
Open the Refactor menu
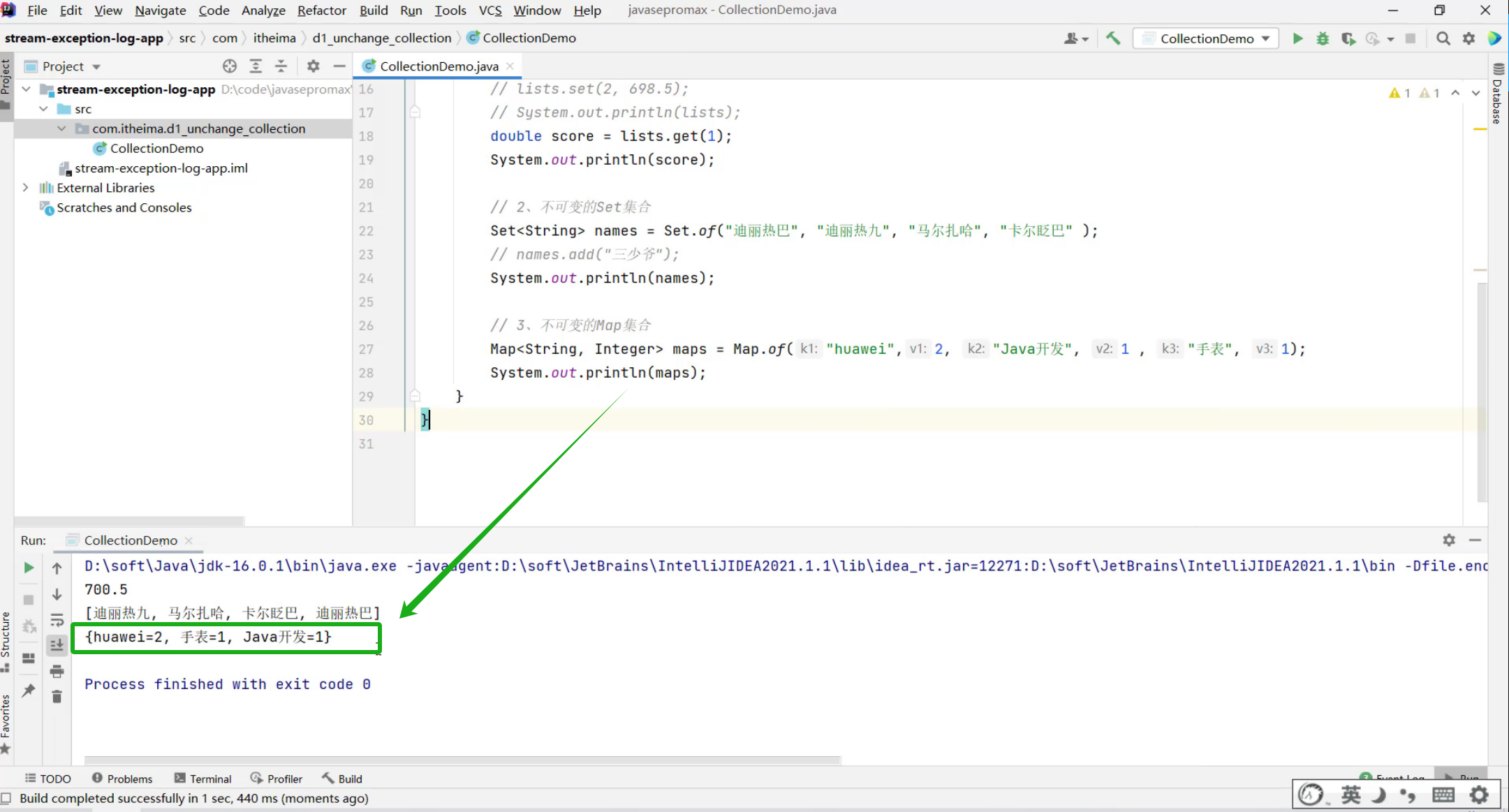[x=321, y=10]
